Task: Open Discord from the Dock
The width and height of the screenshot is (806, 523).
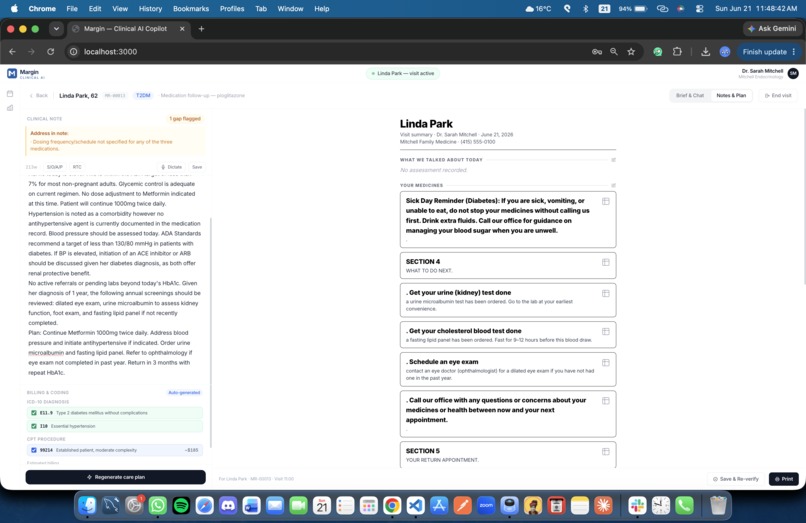Action: 228,506
